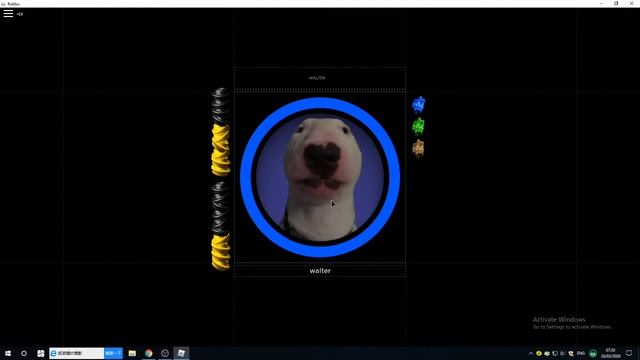Image resolution: width=640 pixels, height=360 pixels.
Task: Click the taskbar search input field
Action: point(77,353)
